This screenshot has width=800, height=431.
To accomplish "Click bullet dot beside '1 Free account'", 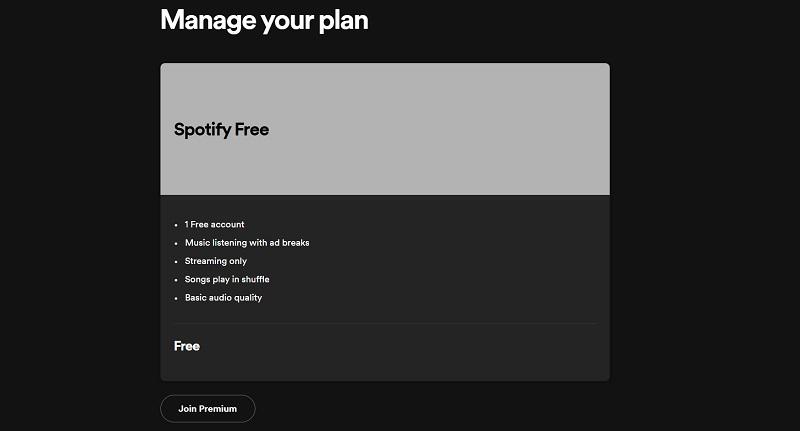I will tap(176, 225).
